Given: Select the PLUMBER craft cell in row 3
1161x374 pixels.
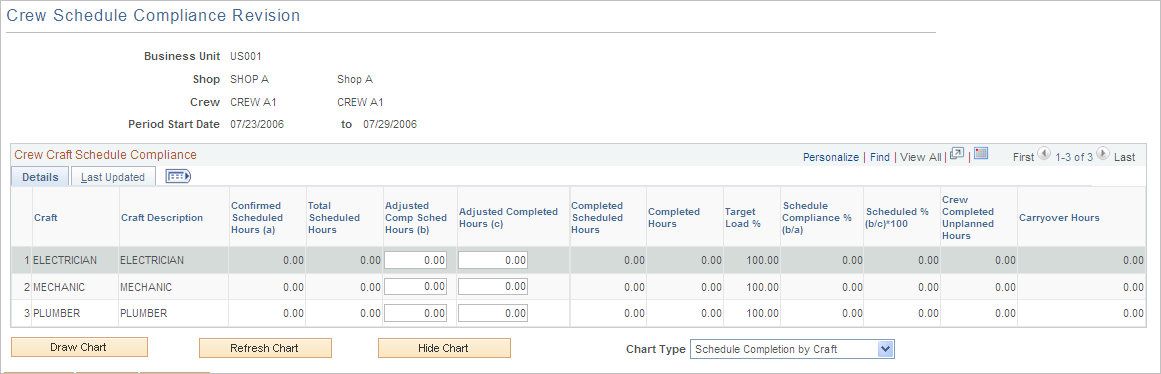Looking at the screenshot, I should [57, 313].
